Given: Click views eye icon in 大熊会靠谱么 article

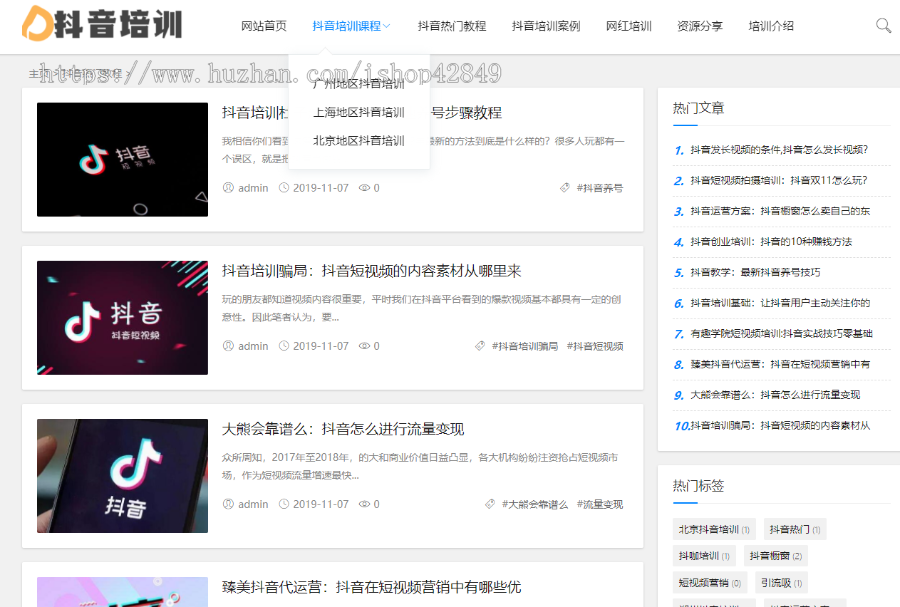Looking at the screenshot, I should click(x=364, y=504).
